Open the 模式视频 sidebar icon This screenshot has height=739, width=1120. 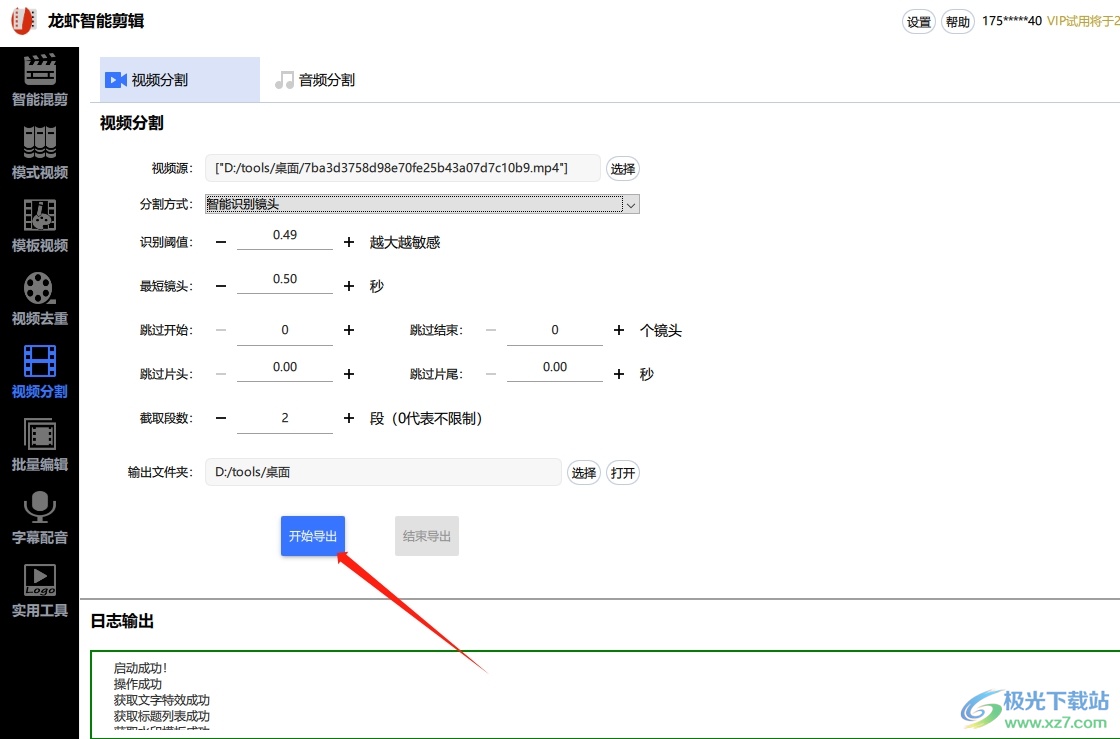click(x=39, y=143)
